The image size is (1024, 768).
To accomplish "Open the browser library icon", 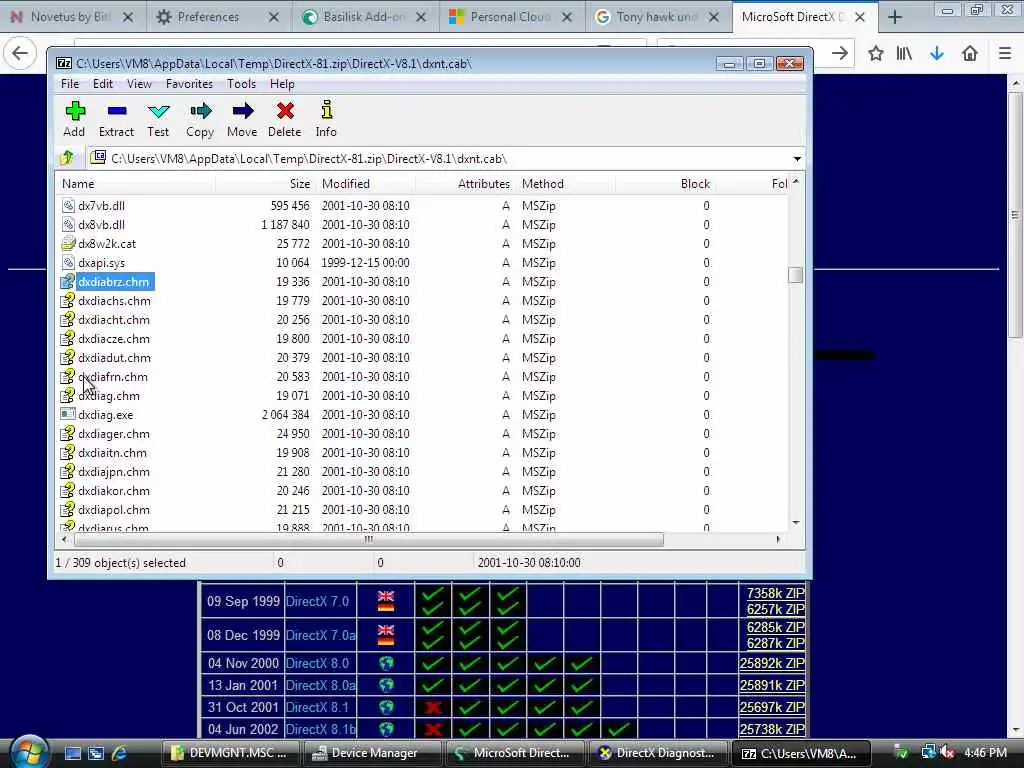I will click(904, 54).
